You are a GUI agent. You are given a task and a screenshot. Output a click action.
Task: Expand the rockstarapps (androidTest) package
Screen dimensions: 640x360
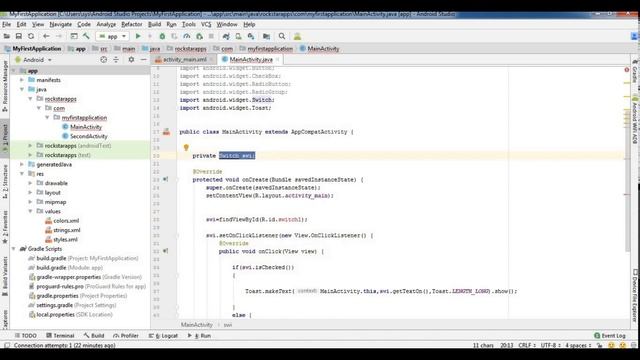point(30,146)
